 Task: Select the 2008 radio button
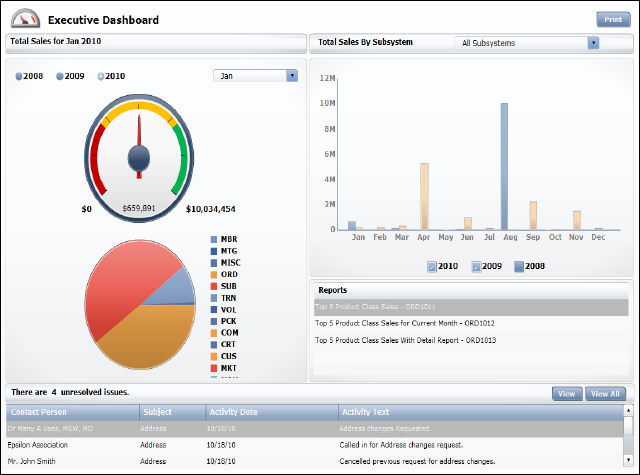19,76
